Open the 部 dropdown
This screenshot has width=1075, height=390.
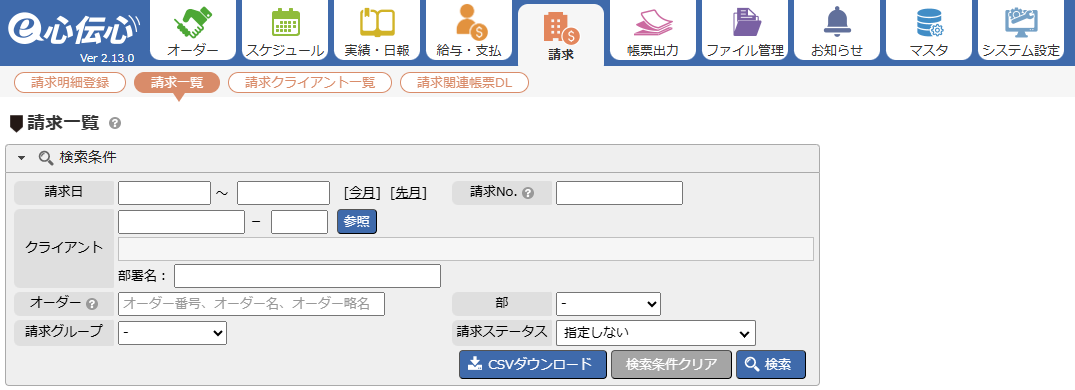tap(608, 304)
